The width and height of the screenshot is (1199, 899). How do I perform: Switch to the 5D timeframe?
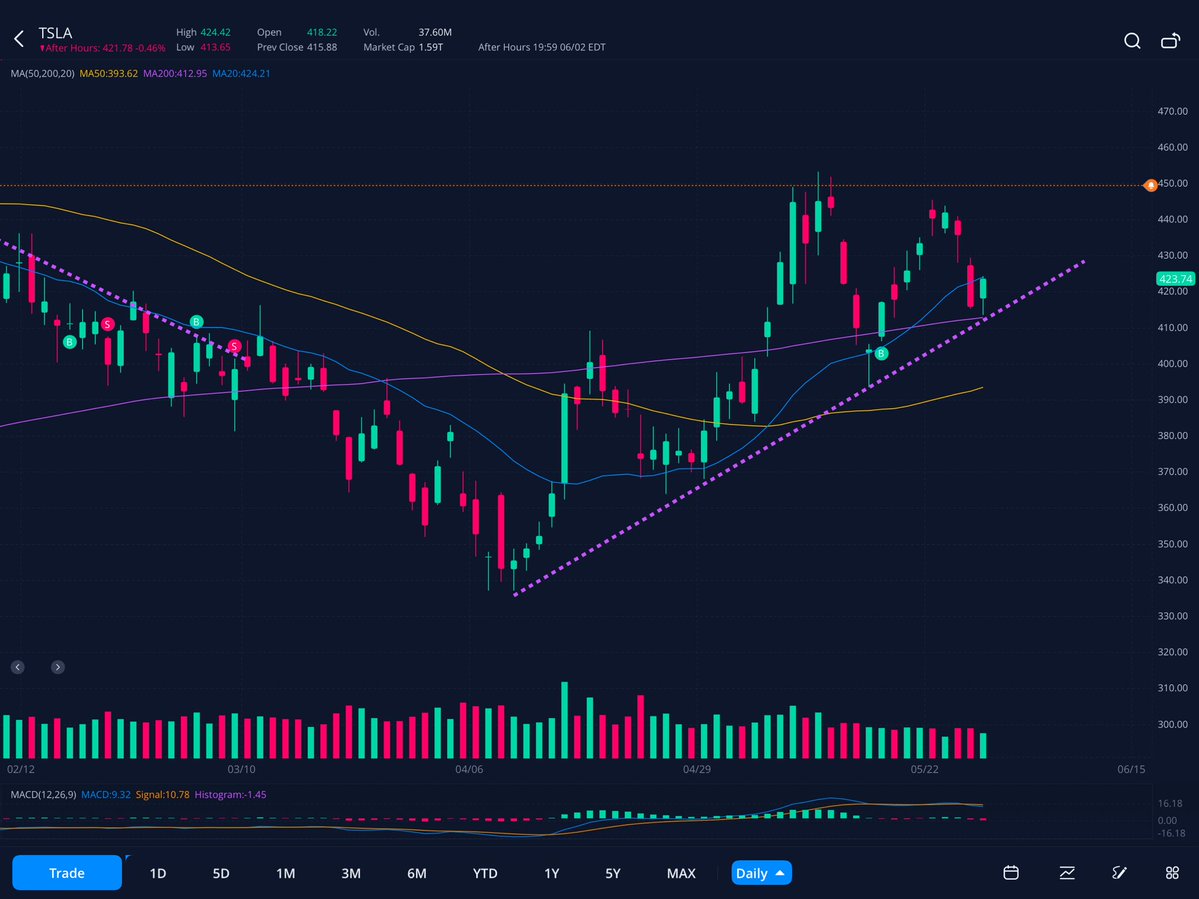220,873
